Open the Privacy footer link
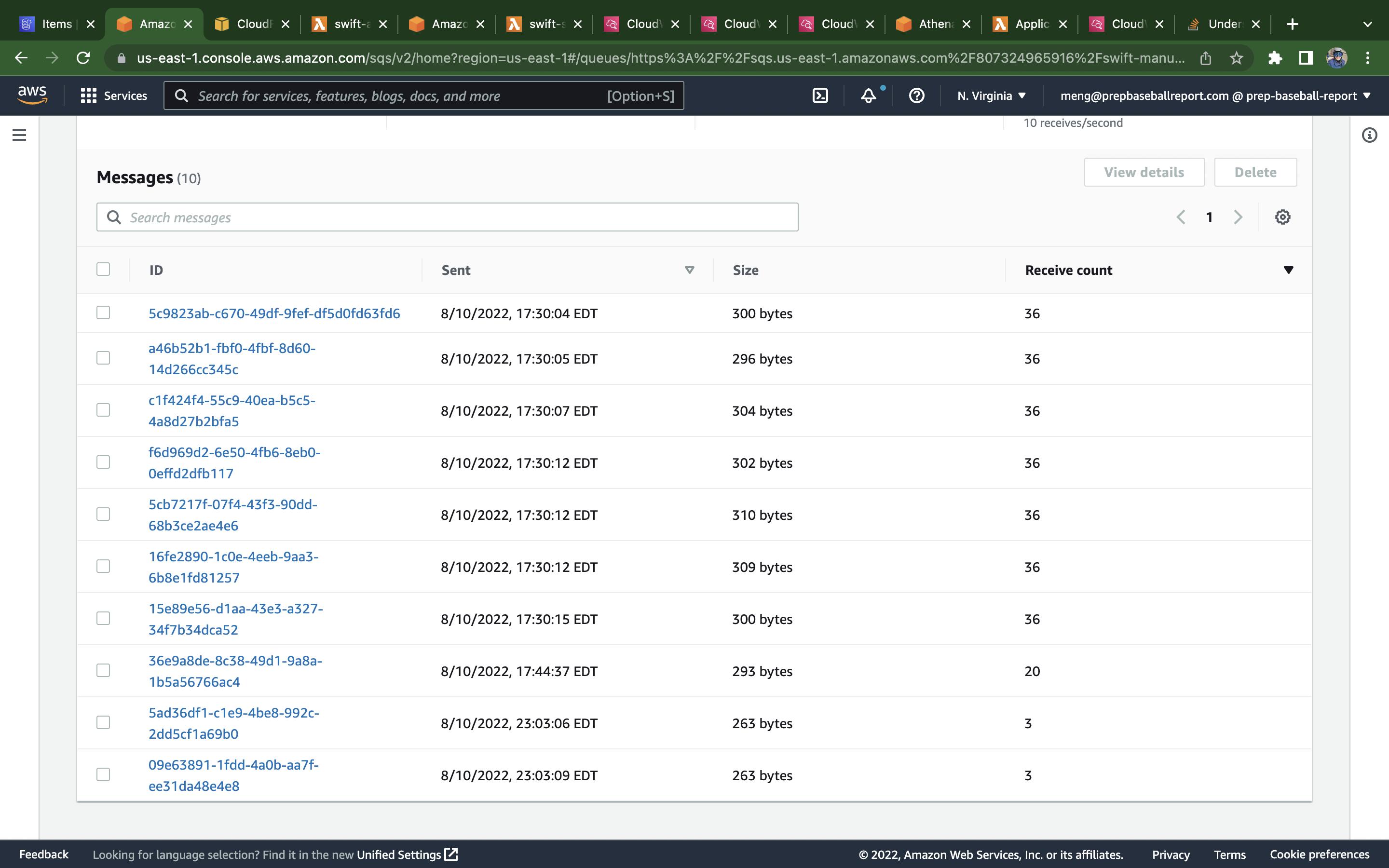 click(x=1171, y=854)
